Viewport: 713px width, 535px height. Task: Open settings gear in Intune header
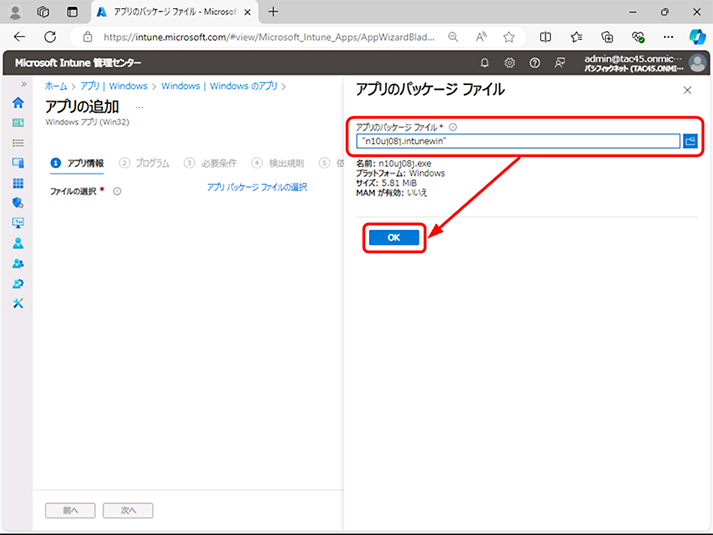[x=510, y=63]
